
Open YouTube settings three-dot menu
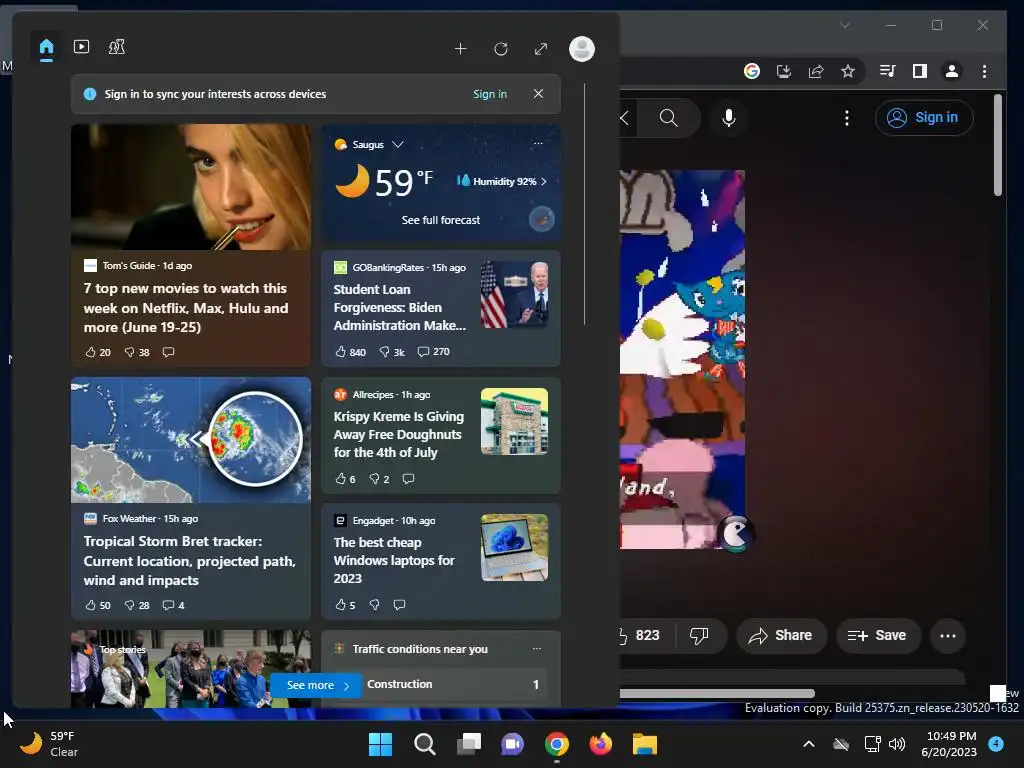click(x=847, y=118)
